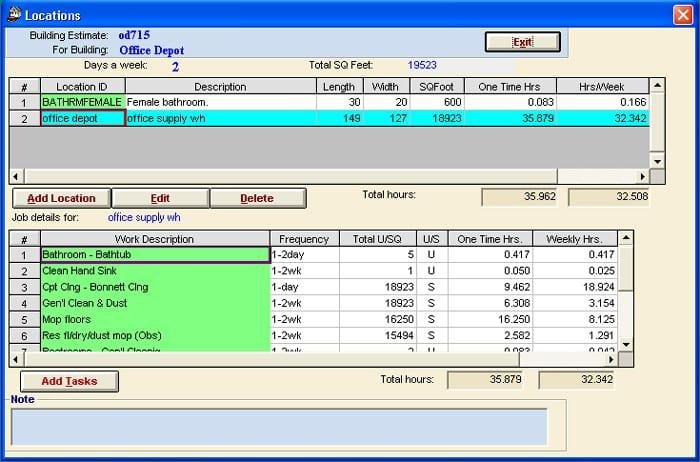
Task: Click the Exit button
Action: [522, 42]
